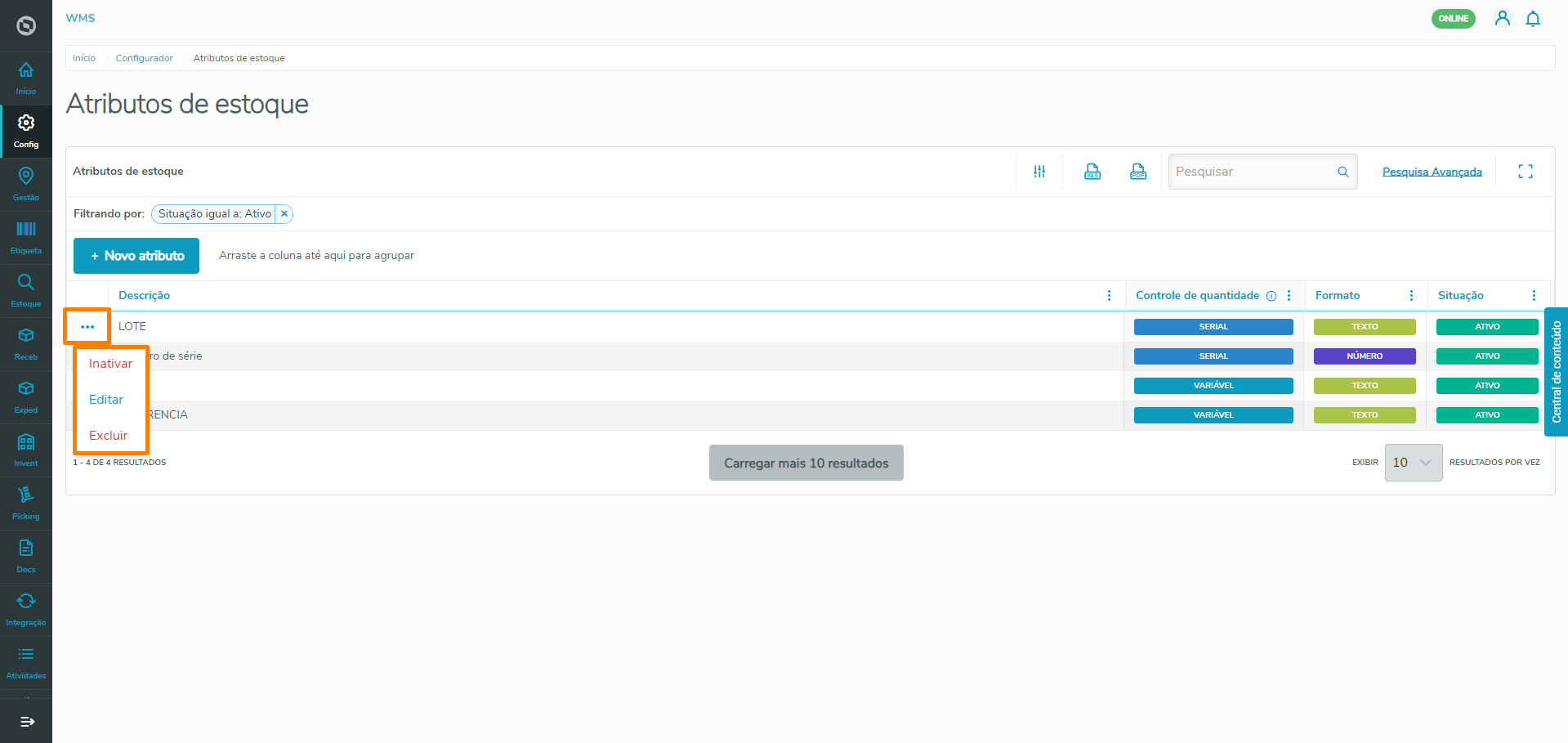Export table to PDF
1568x743 pixels.
(x=1138, y=172)
